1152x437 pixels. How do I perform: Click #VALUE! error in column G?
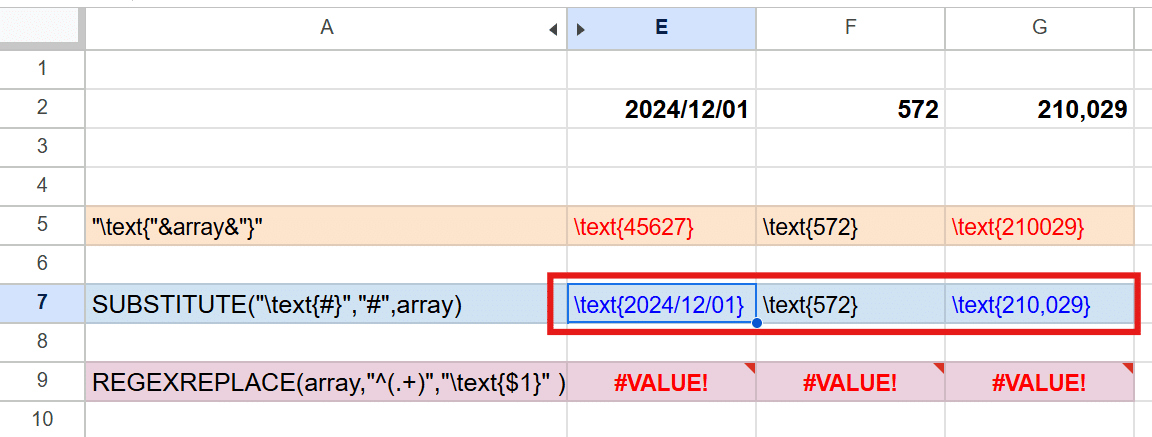click(x=1039, y=381)
